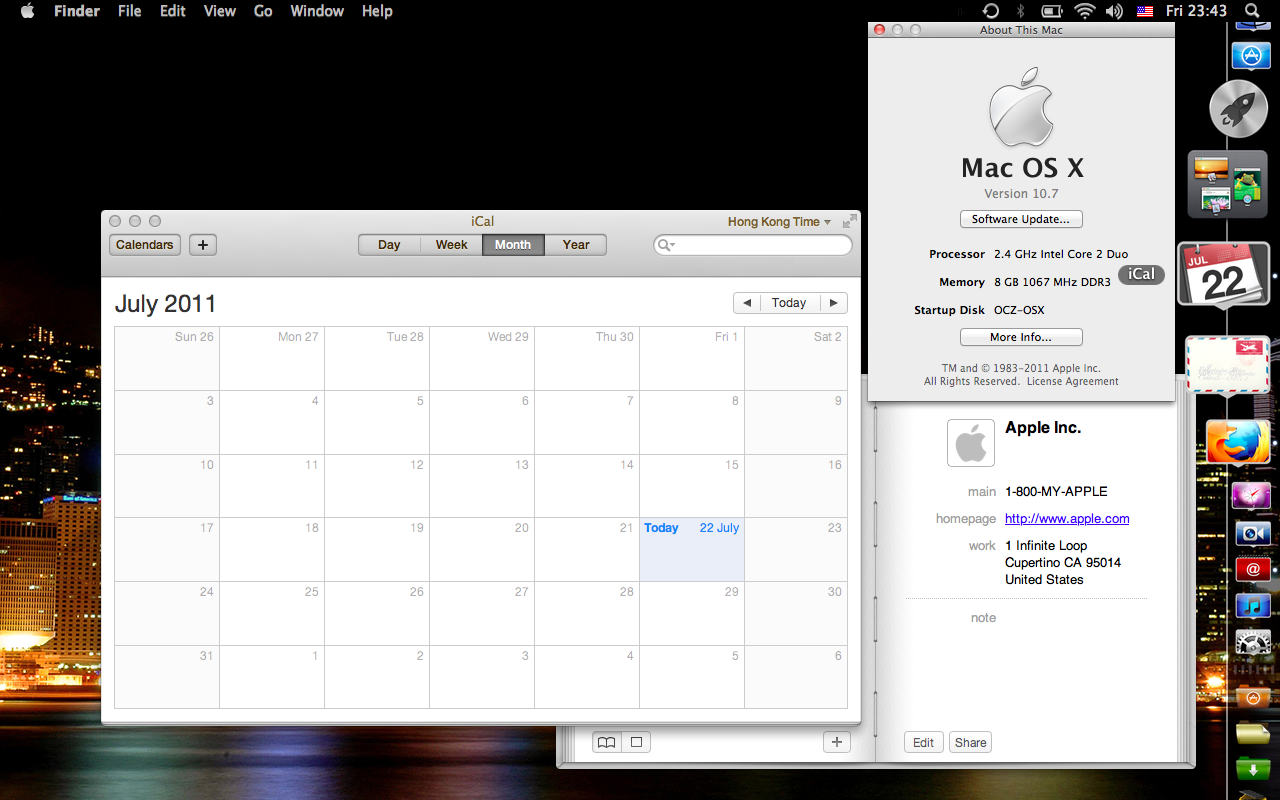Open Mail stamp icon in the Dock
1280x800 pixels.
[x=1228, y=366]
